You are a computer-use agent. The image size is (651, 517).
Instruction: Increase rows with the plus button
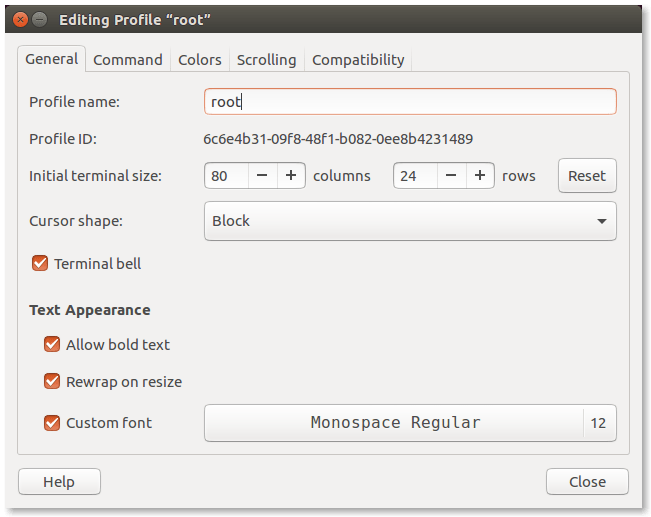click(x=480, y=176)
